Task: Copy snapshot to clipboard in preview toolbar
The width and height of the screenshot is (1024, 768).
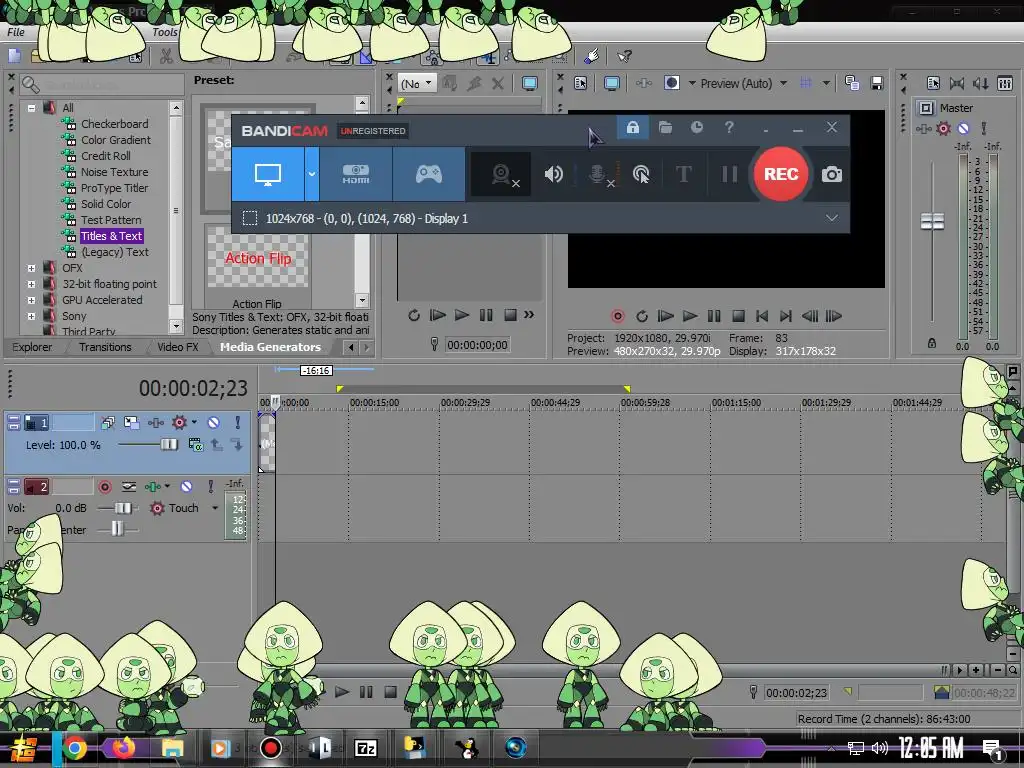Action: pos(852,83)
